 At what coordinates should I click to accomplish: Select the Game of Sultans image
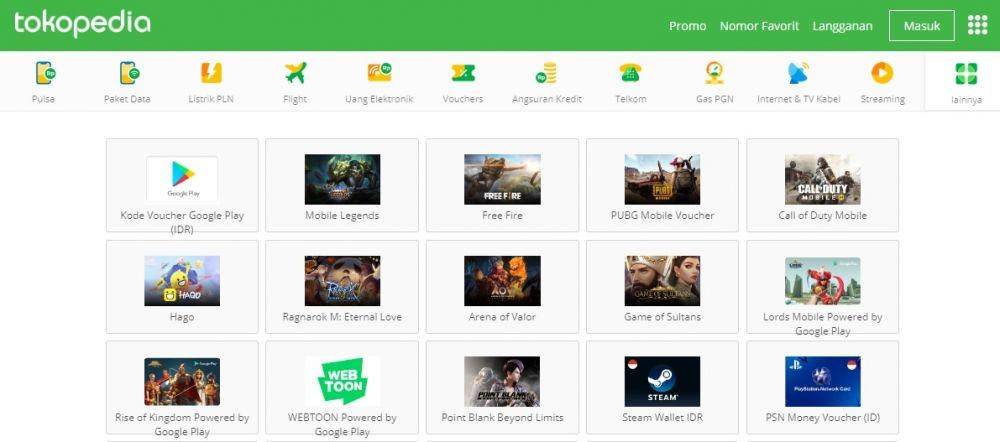(x=662, y=281)
